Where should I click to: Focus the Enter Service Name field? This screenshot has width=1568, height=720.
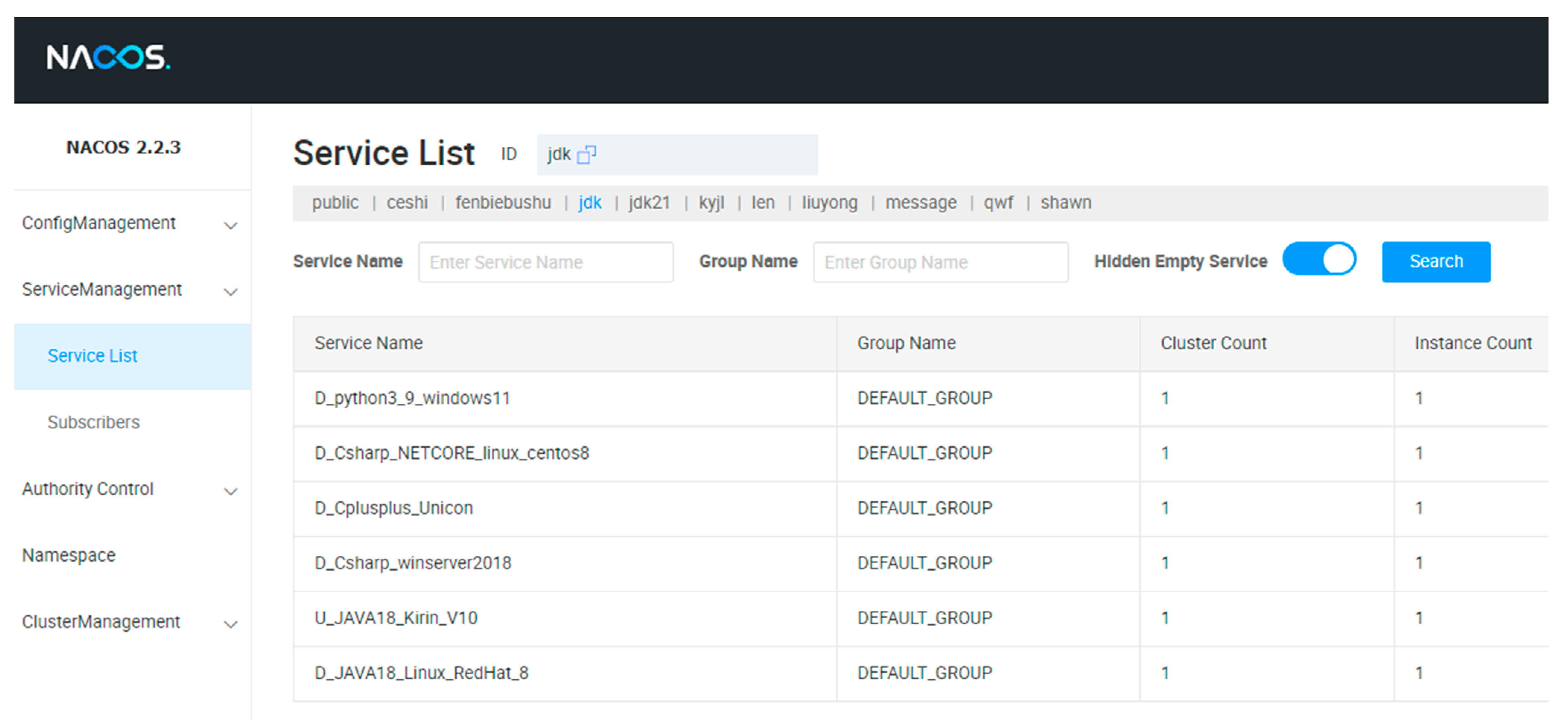pos(546,263)
